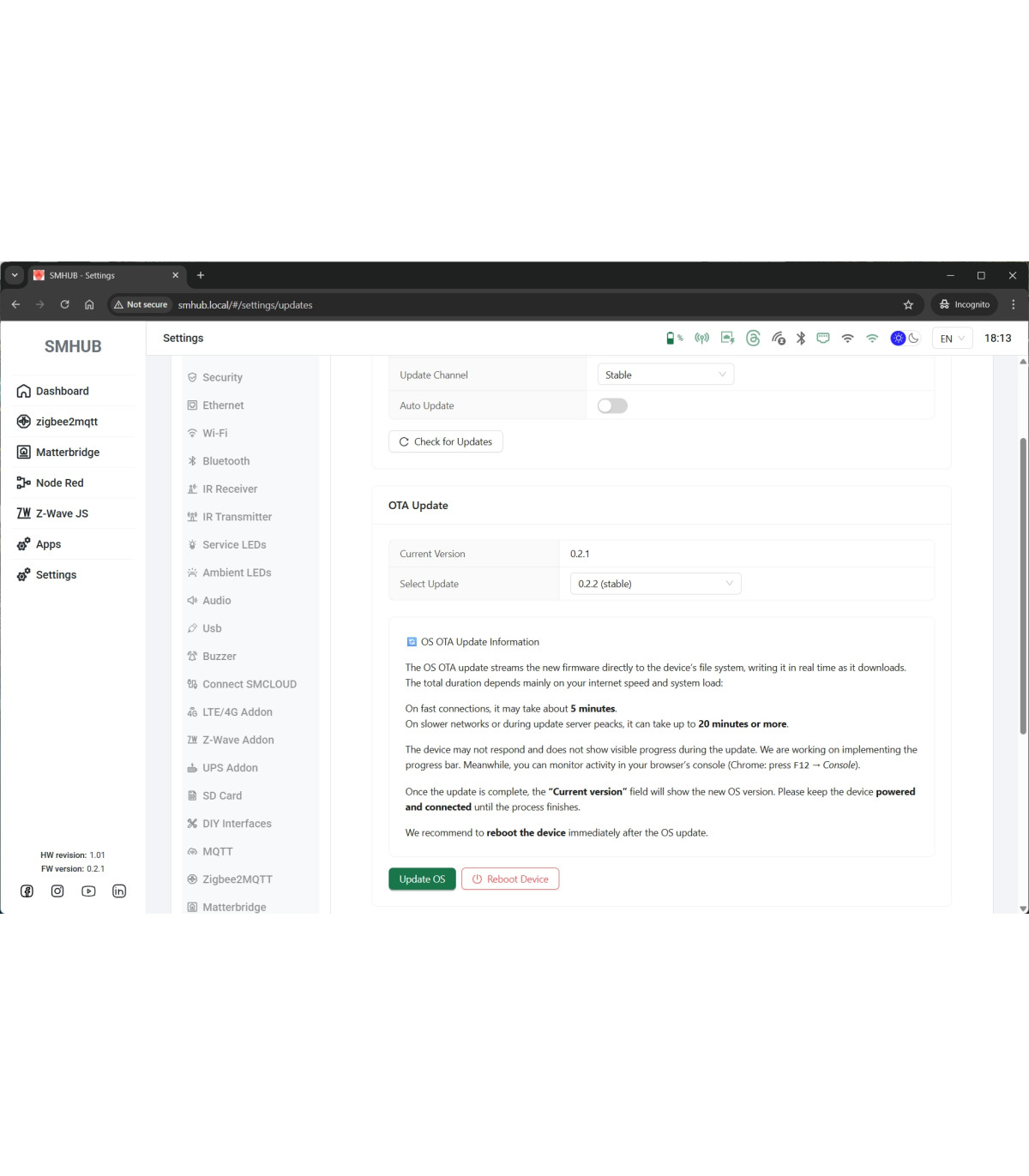Click the browser address bar URL
The height and width of the screenshot is (1176, 1029).
tap(245, 305)
